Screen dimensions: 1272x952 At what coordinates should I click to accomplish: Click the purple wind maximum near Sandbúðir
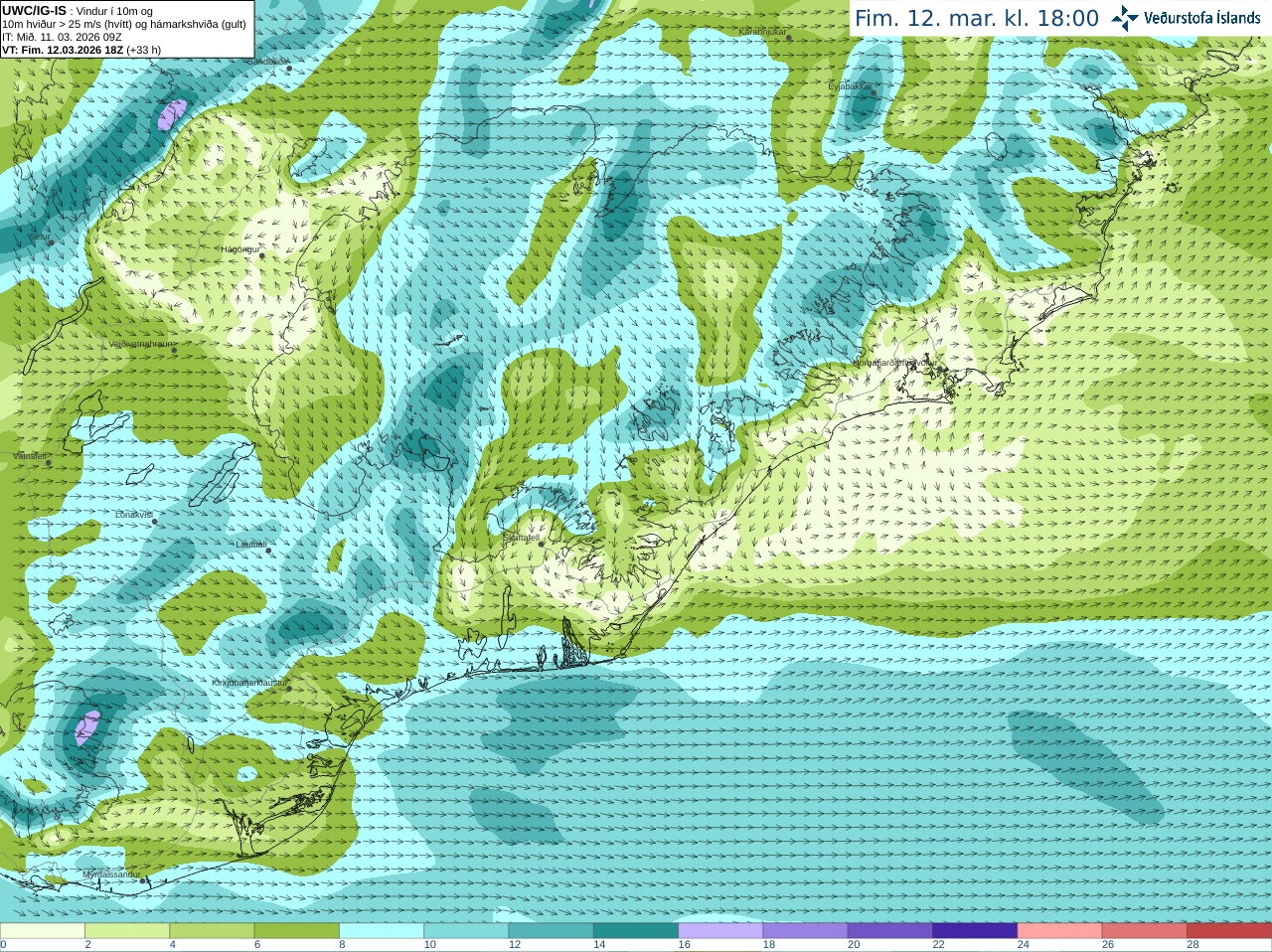172,114
